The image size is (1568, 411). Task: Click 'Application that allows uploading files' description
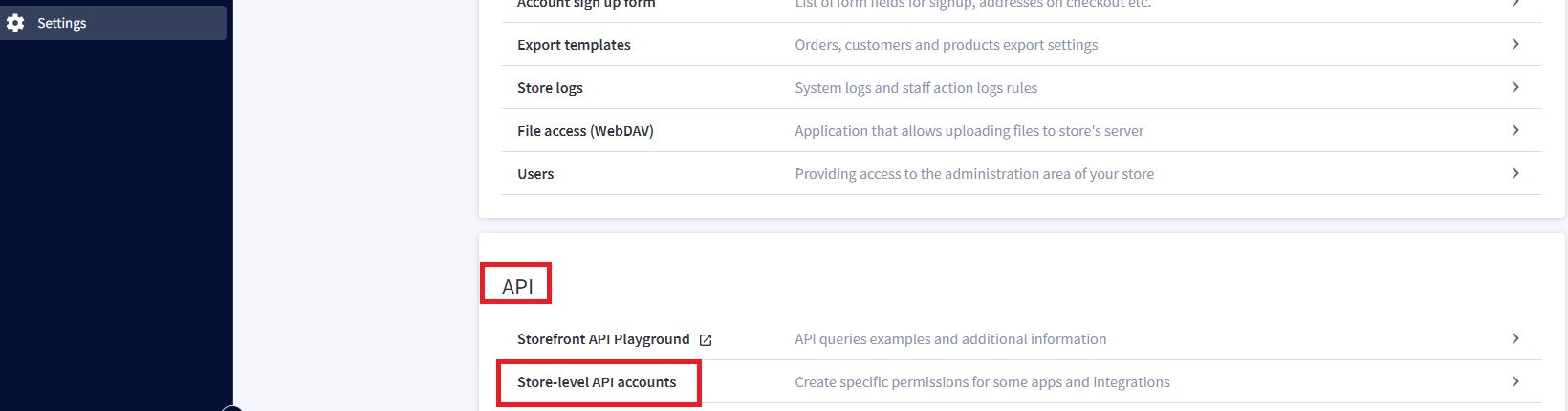click(x=969, y=131)
